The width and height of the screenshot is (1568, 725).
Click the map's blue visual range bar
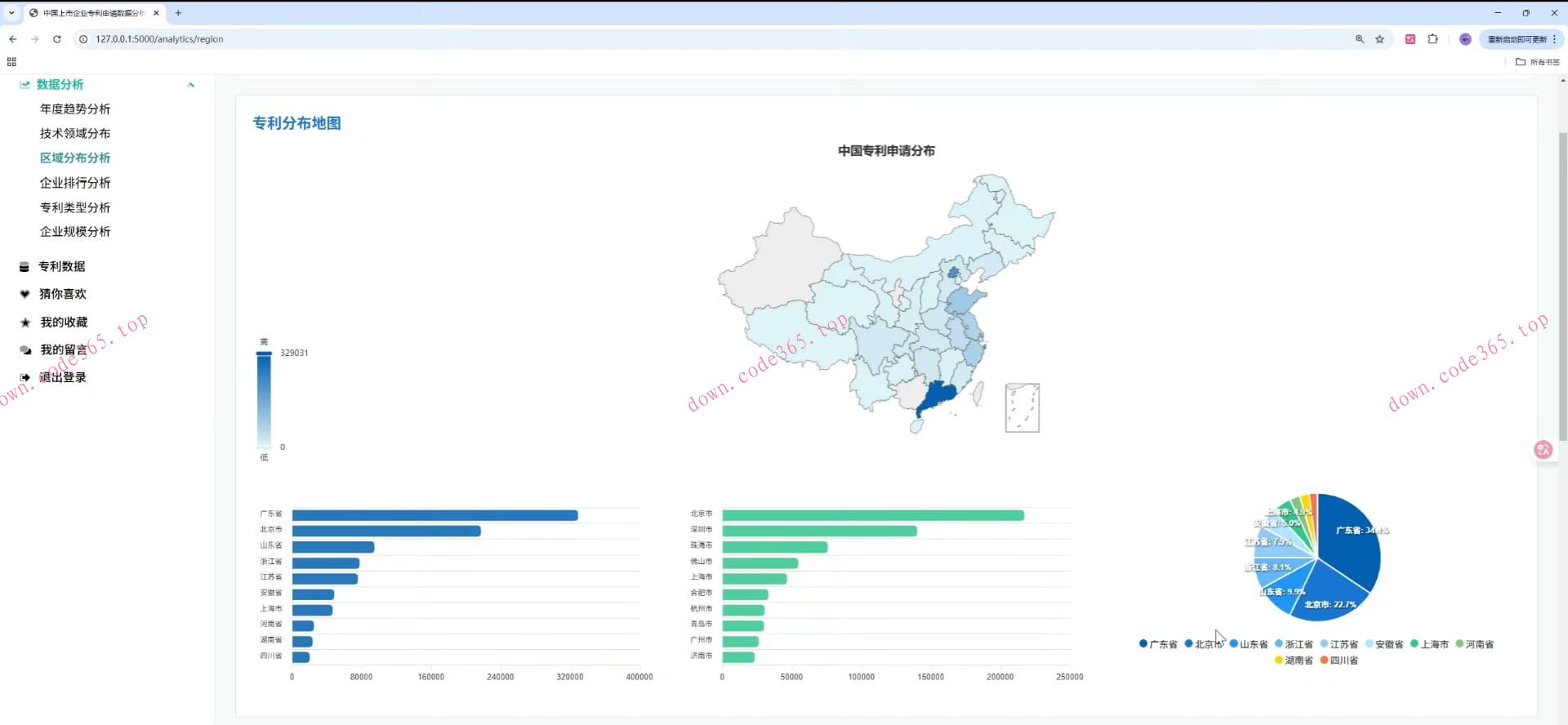tap(264, 400)
